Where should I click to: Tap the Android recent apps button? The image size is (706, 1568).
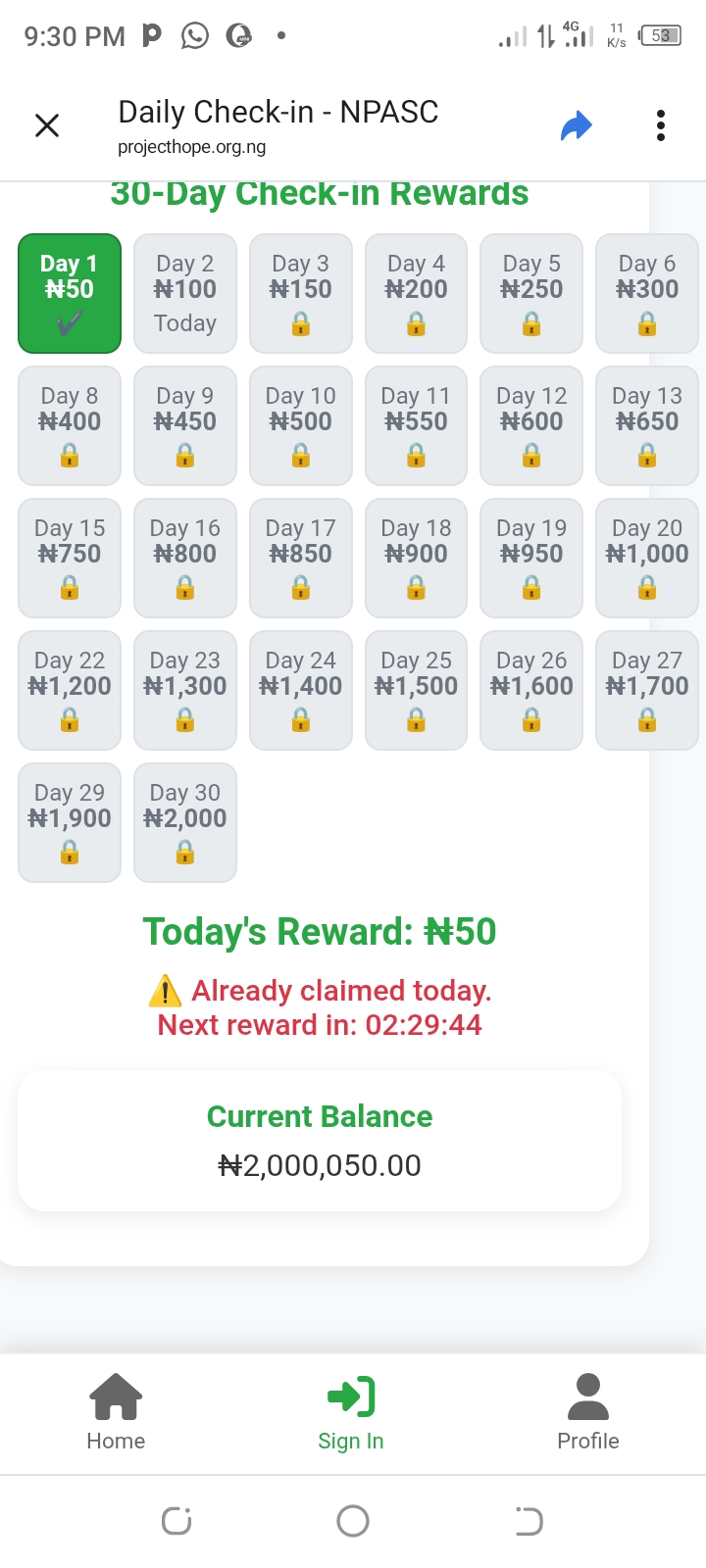coord(176,1521)
